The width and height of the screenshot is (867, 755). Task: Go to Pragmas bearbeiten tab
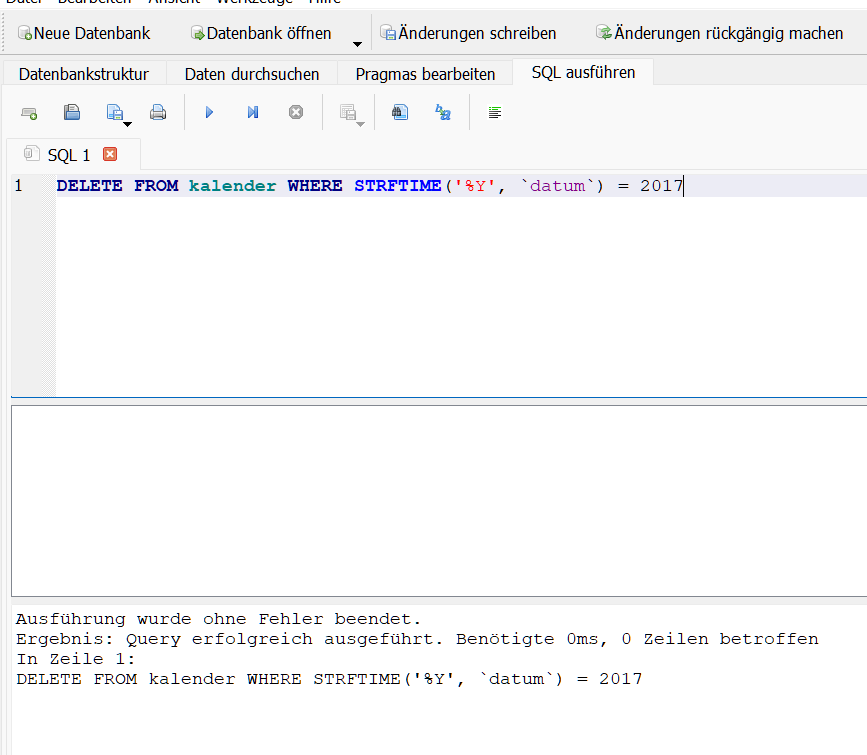click(x=425, y=74)
